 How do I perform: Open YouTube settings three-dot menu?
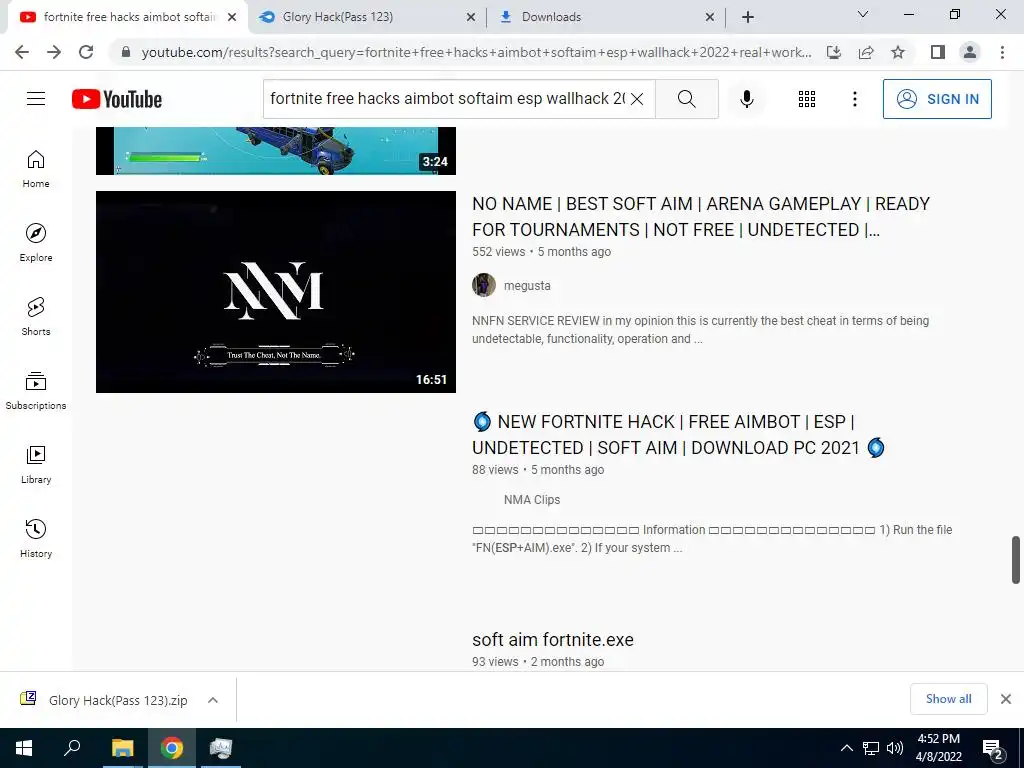[854, 99]
